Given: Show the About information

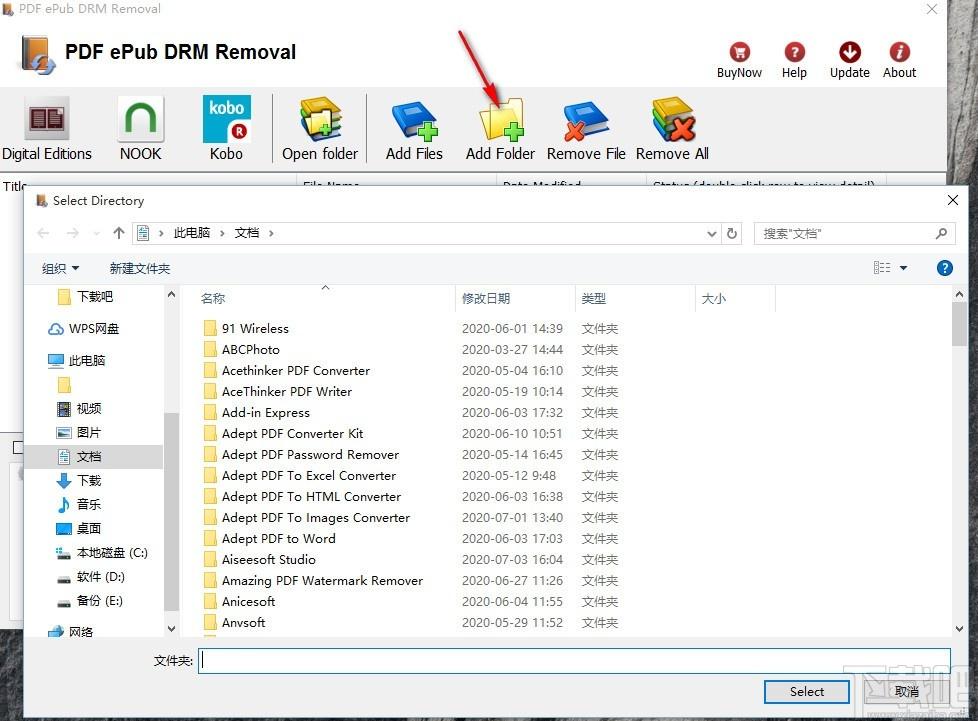Looking at the screenshot, I should (x=899, y=60).
